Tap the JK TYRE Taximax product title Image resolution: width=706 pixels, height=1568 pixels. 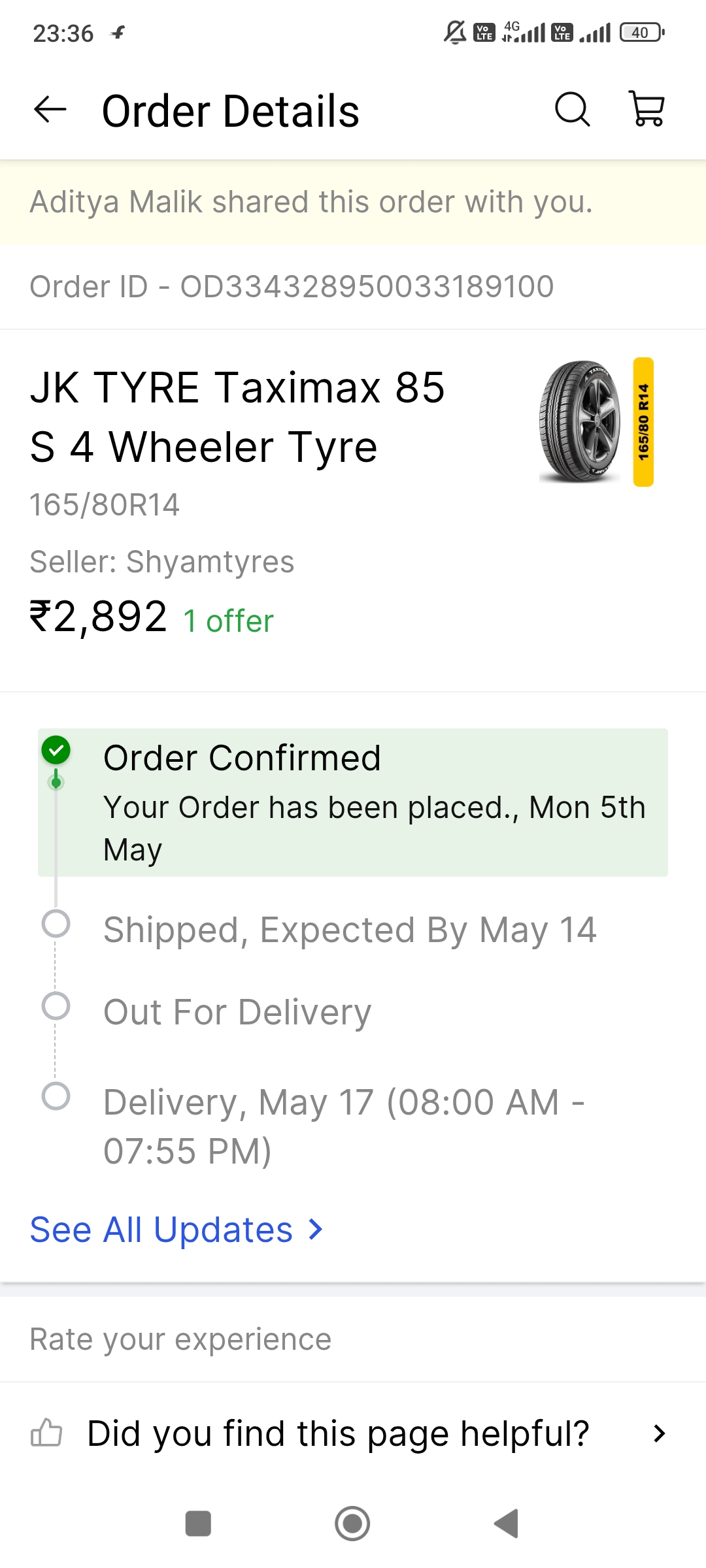tap(237, 417)
